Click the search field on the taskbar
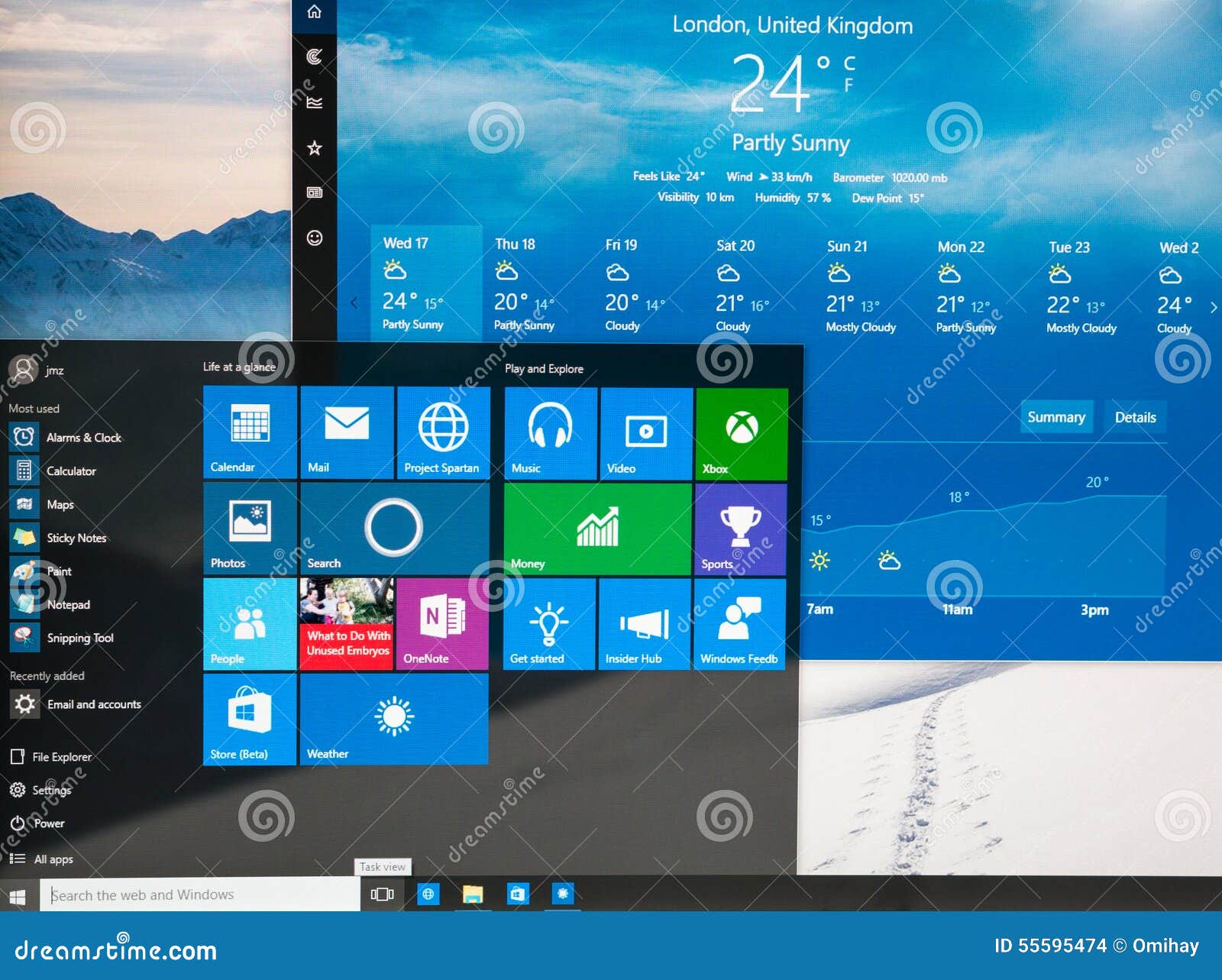1222x980 pixels. (191, 894)
